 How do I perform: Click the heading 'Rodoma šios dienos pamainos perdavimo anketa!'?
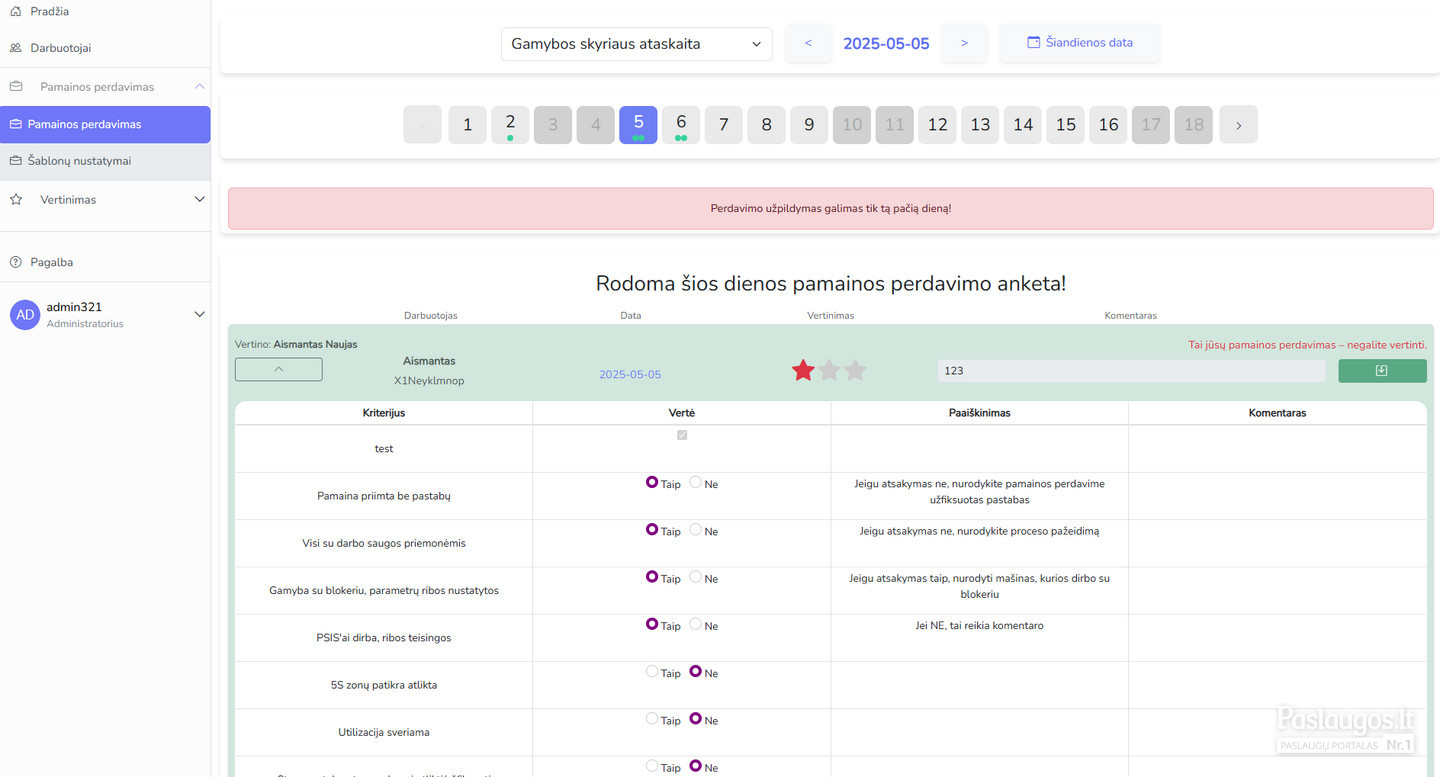coord(831,284)
